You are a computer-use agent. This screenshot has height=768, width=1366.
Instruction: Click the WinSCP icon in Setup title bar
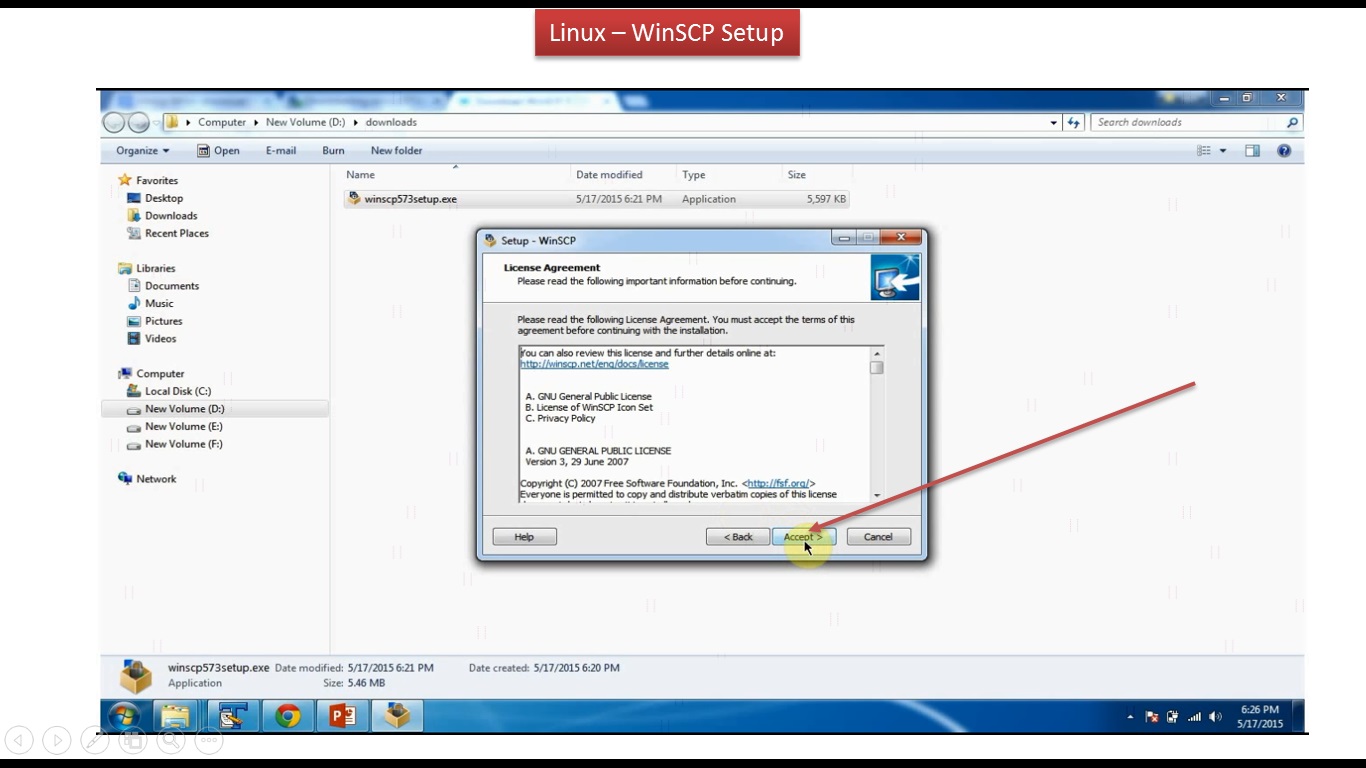coord(490,240)
